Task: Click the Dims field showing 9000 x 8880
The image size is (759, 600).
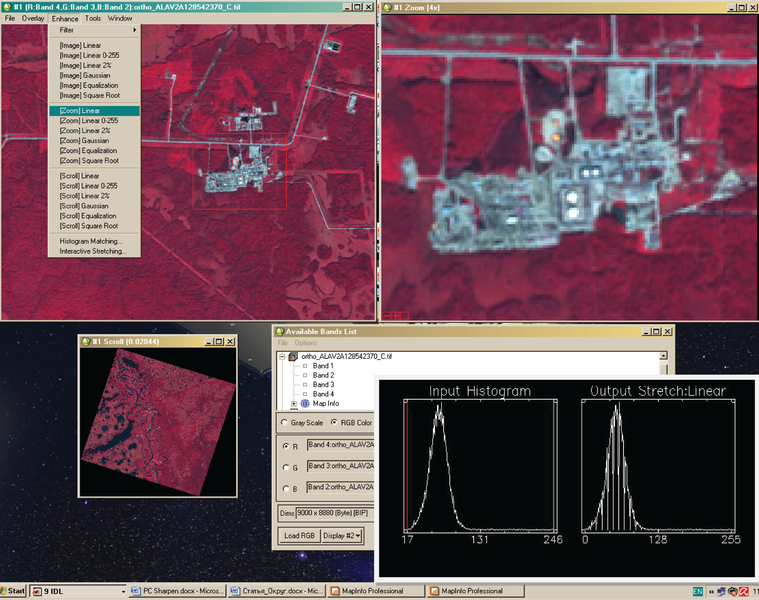Action: click(x=335, y=513)
